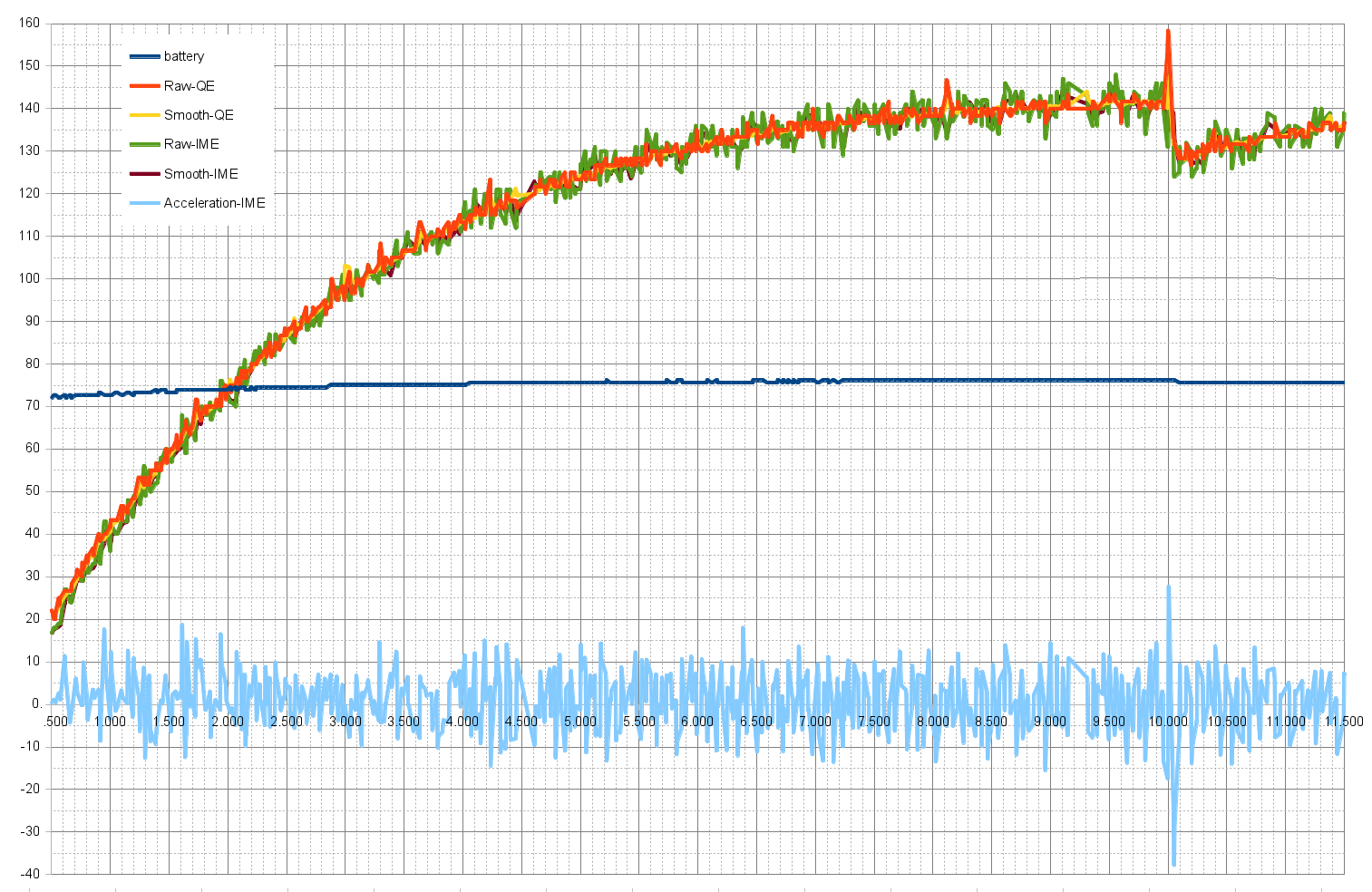The height and width of the screenshot is (892, 1372).
Task: Click the y-axis label 70
Action: [x=33, y=405]
